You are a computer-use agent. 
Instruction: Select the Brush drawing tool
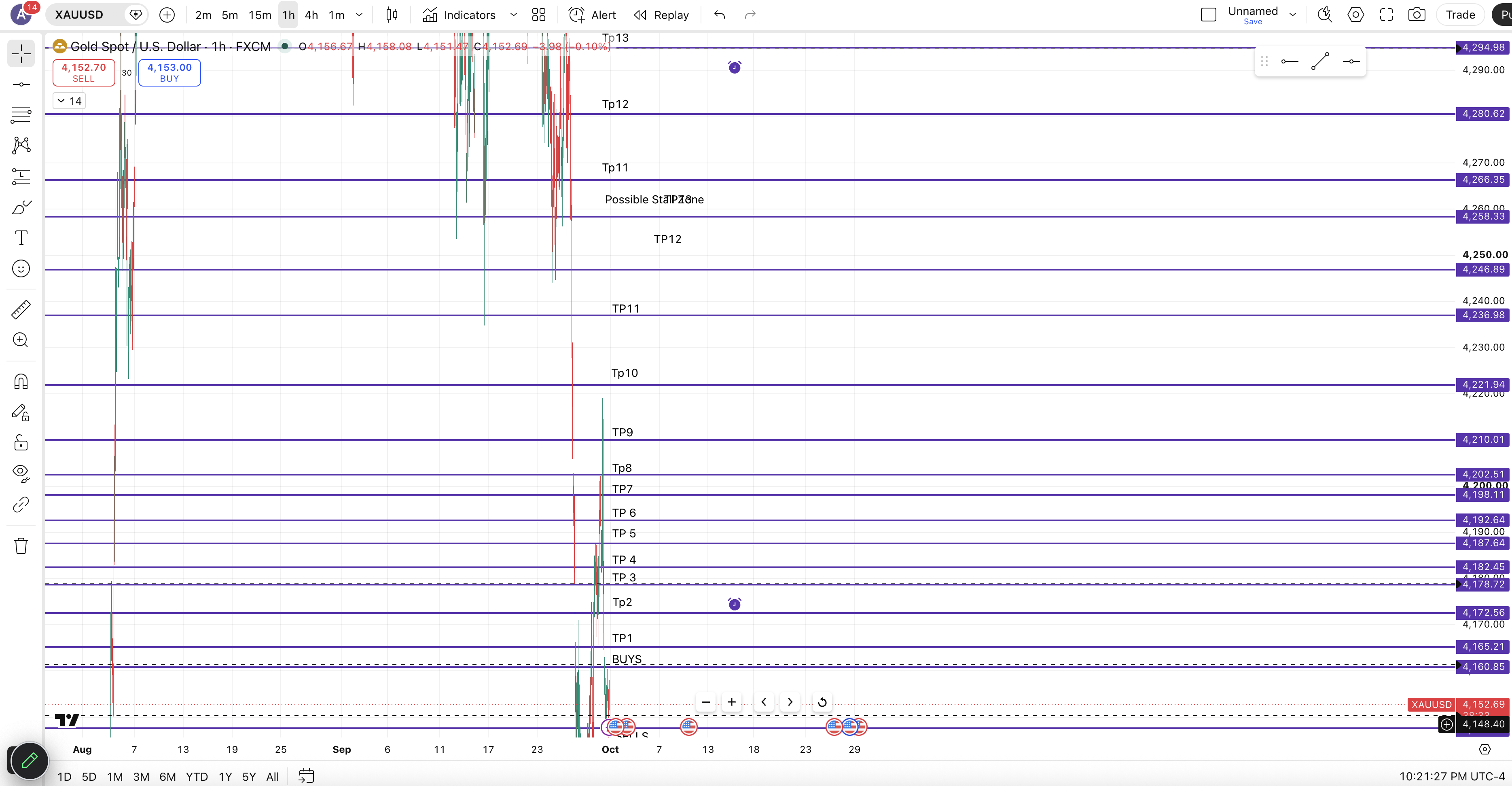pyautogui.click(x=21, y=207)
